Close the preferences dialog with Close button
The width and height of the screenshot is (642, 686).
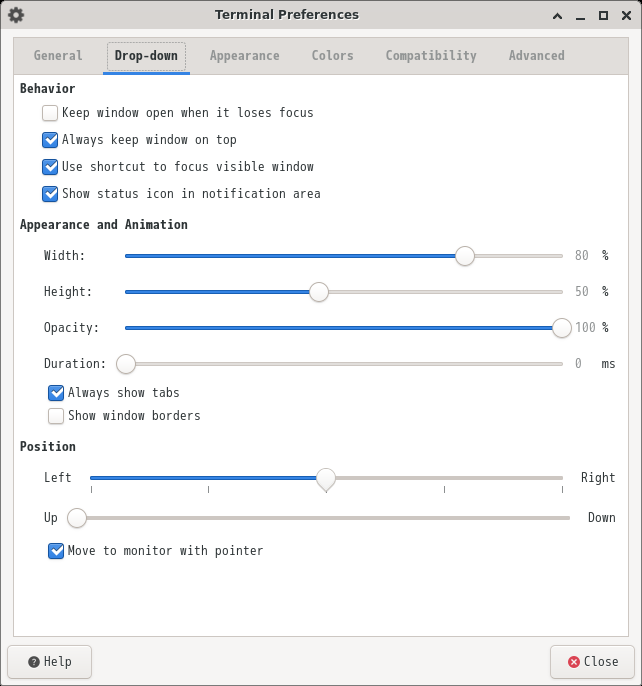click(x=592, y=662)
